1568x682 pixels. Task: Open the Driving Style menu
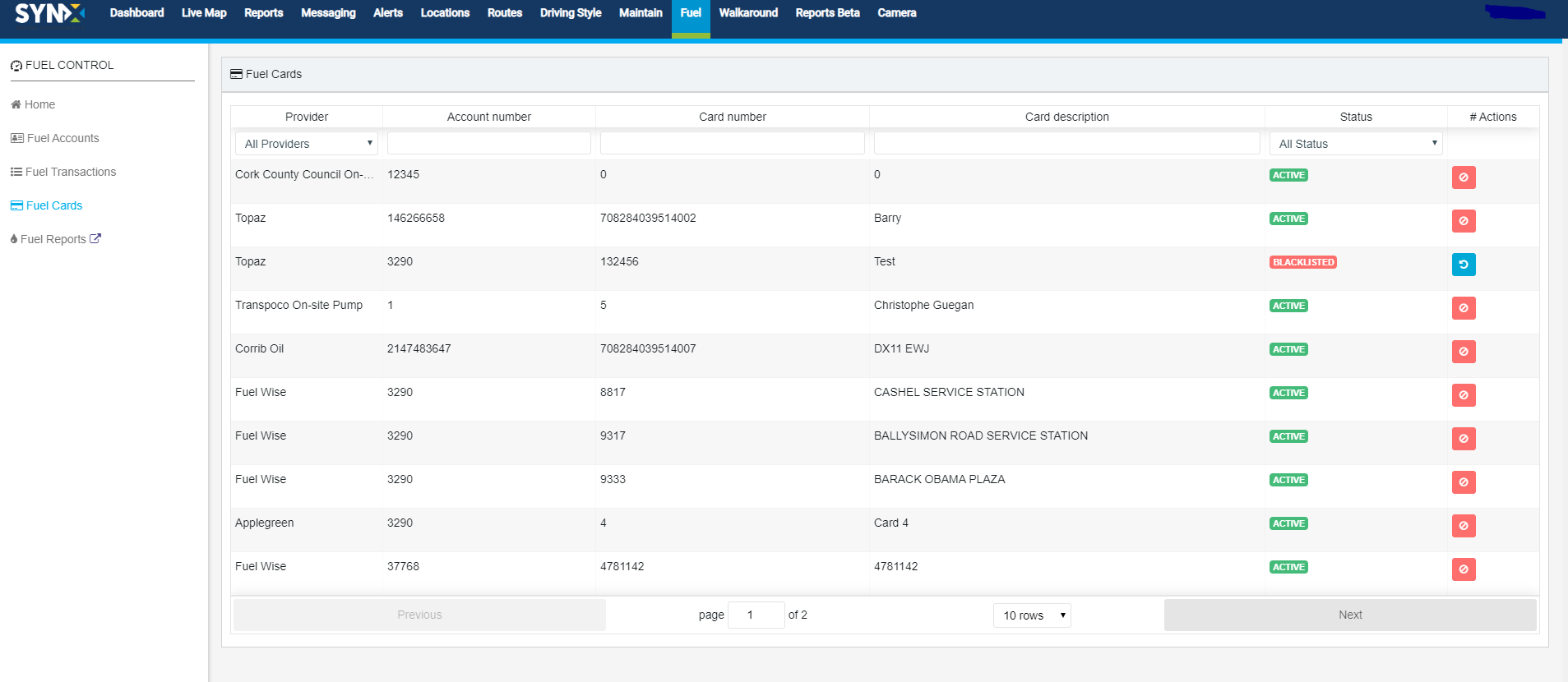click(x=571, y=13)
